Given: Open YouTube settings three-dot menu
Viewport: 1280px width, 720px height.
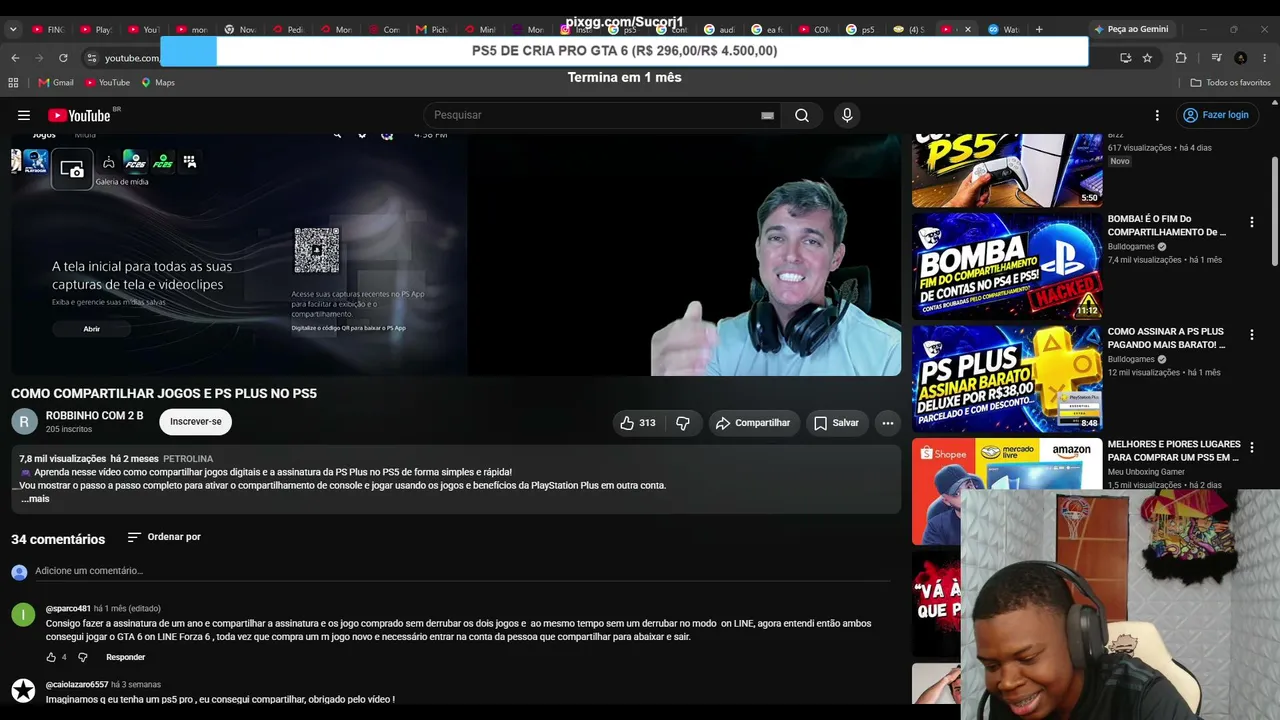Looking at the screenshot, I should pyautogui.click(x=1157, y=115).
